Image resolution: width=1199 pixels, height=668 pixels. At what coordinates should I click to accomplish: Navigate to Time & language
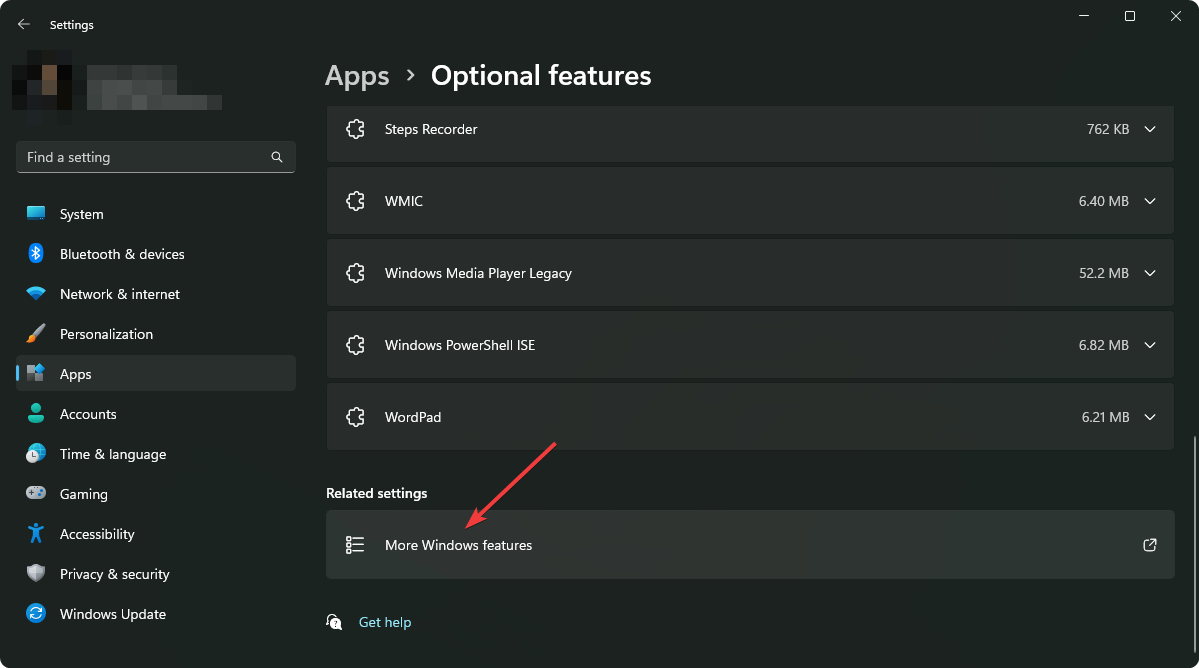pyautogui.click(x=156, y=454)
